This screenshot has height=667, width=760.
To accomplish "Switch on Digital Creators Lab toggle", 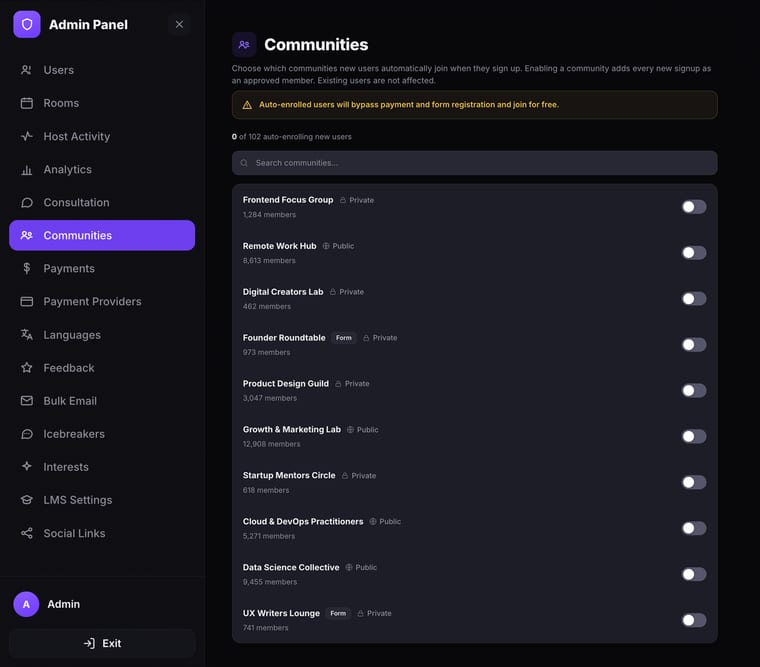I will [x=694, y=299].
